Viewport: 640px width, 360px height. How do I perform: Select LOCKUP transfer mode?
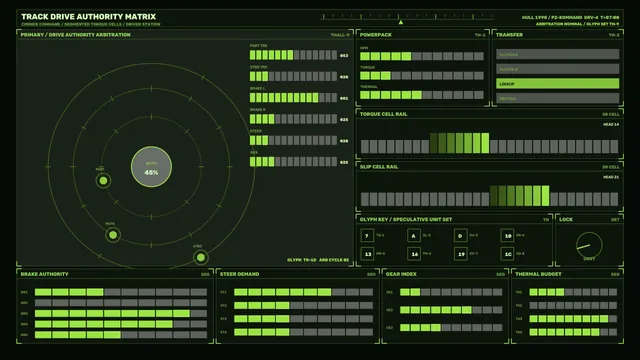(x=558, y=84)
